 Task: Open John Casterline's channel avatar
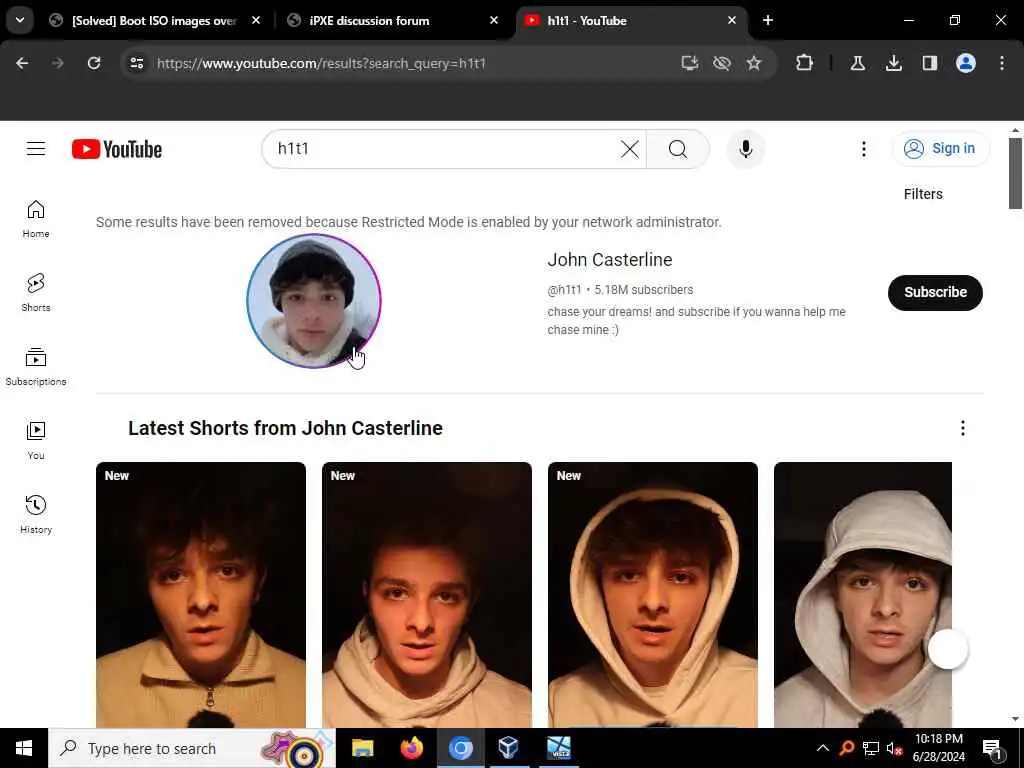point(313,301)
